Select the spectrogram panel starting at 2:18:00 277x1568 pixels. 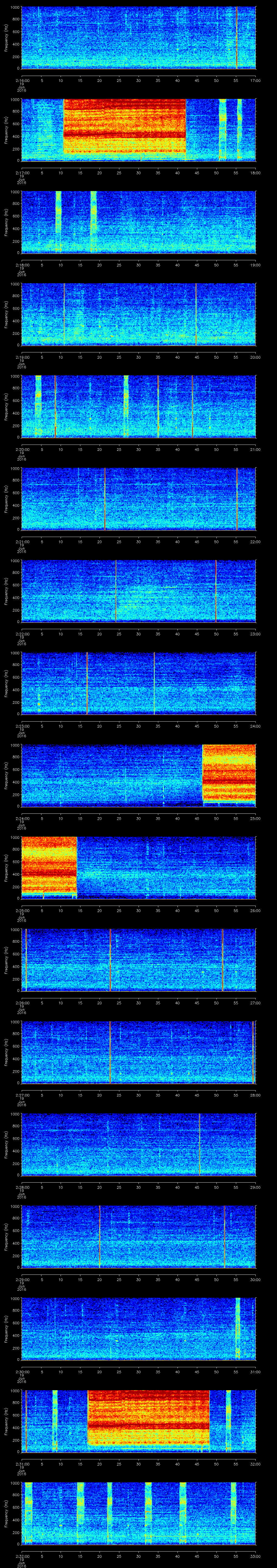(138, 222)
